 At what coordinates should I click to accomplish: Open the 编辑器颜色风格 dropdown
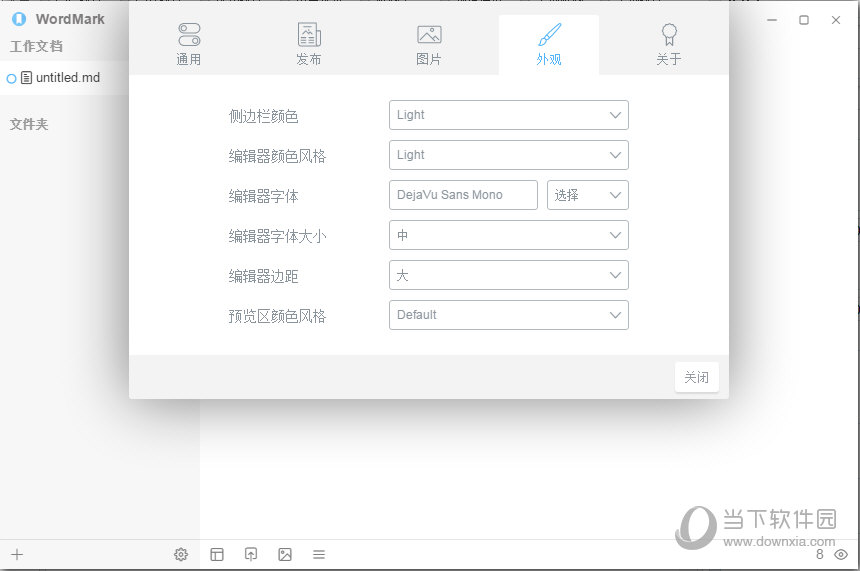pyautogui.click(x=508, y=155)
